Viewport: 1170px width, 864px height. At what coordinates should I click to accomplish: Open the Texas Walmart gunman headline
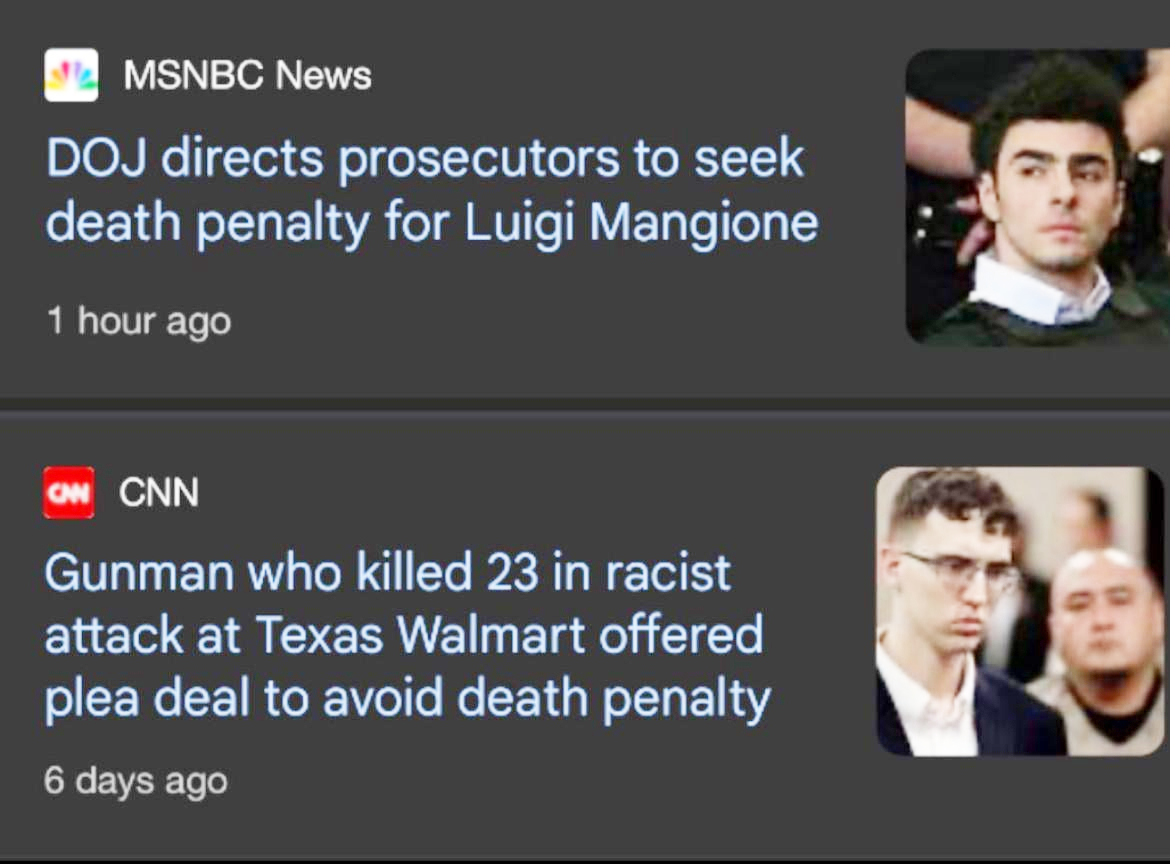point(406,636)
